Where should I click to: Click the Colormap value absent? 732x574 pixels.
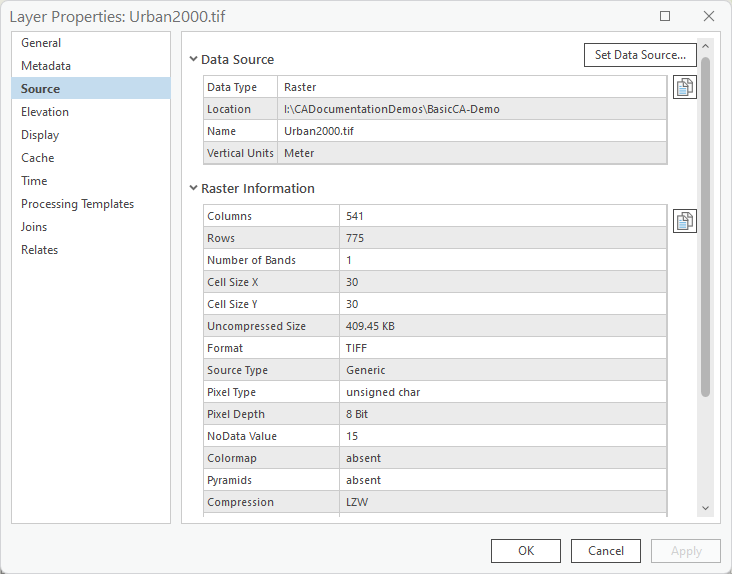click(363, 458)
